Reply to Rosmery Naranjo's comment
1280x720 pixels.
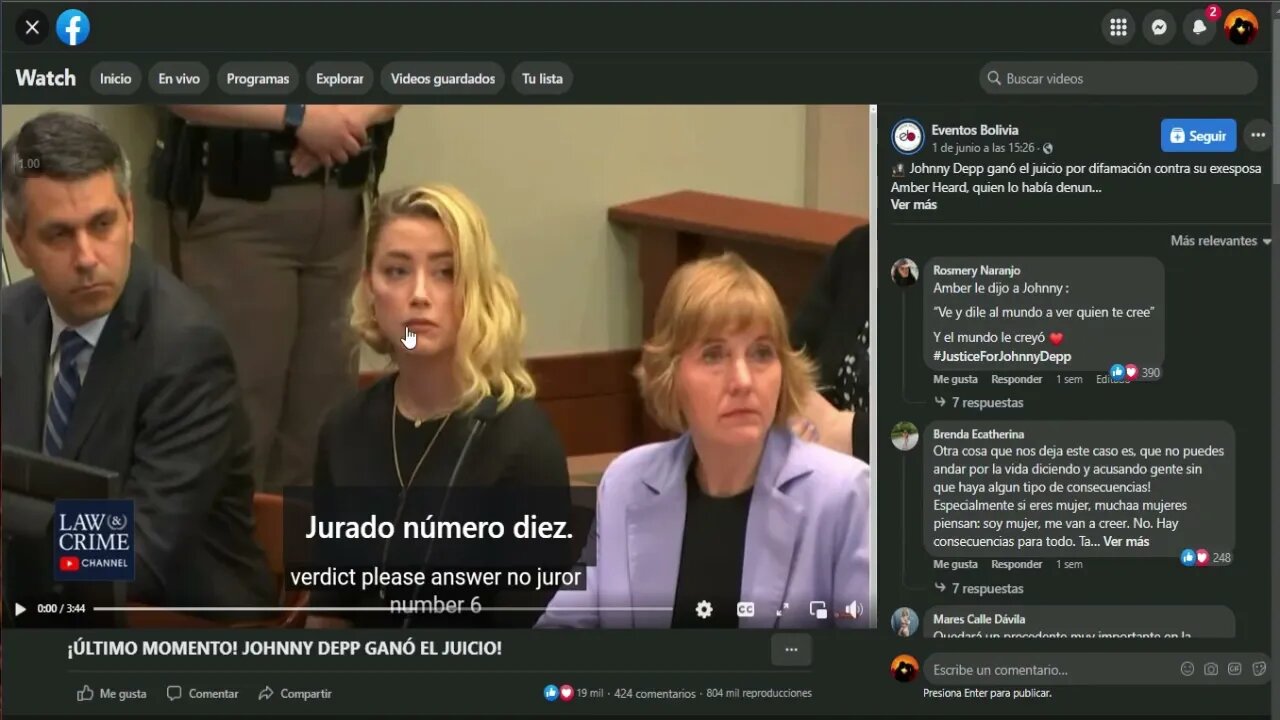click(1017, 379)
